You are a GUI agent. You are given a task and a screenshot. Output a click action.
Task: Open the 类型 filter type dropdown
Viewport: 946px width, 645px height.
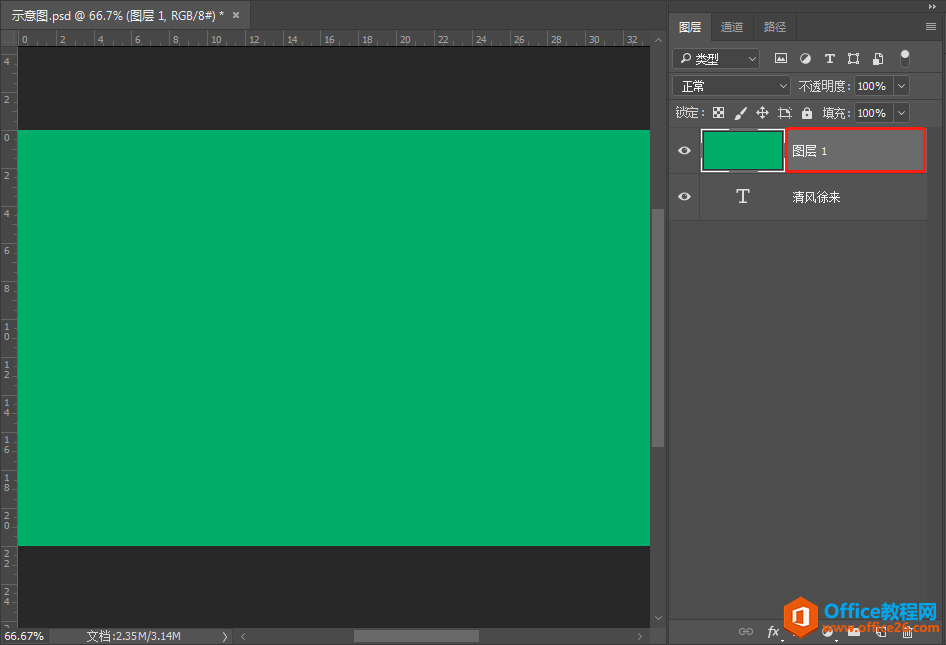[716, 59]
